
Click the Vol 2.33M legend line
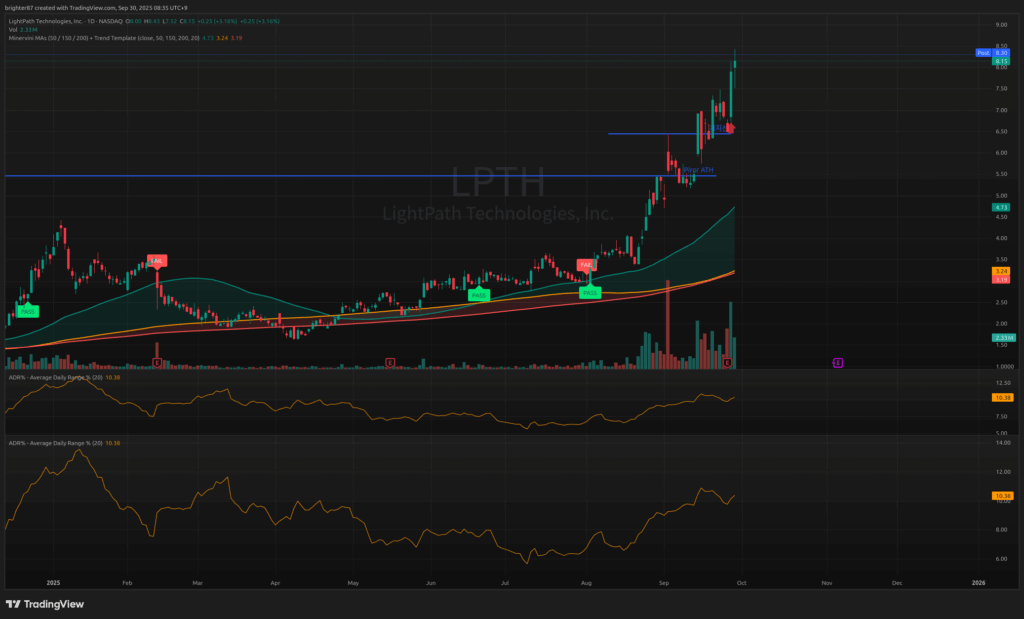(x=23, y=30)
